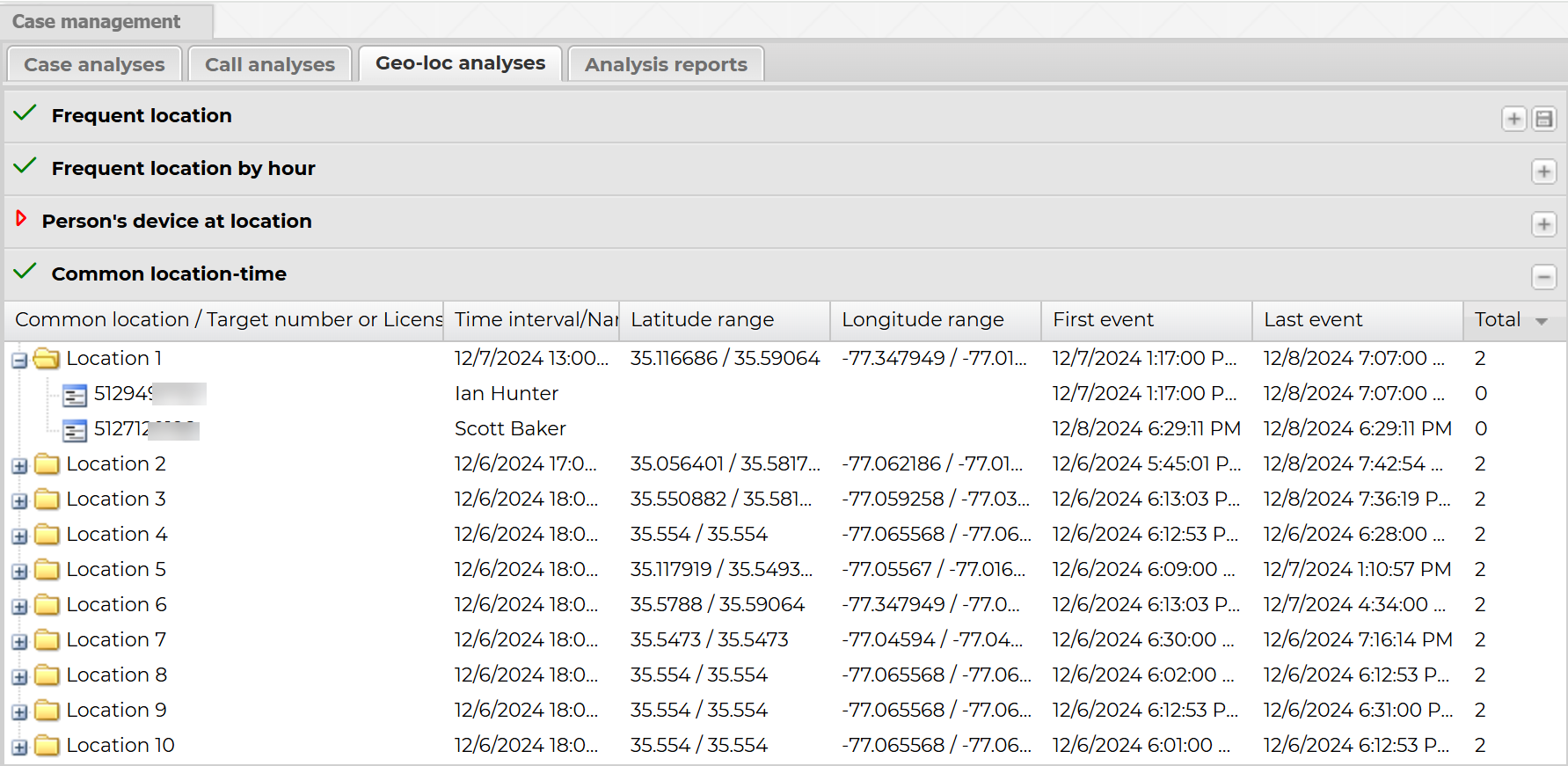The width and height of the screenshot is (1568, 766).
Task: Click the green checkmark beside Frequent location by hour
Action: pyautogui.click(x=26, y=166)
